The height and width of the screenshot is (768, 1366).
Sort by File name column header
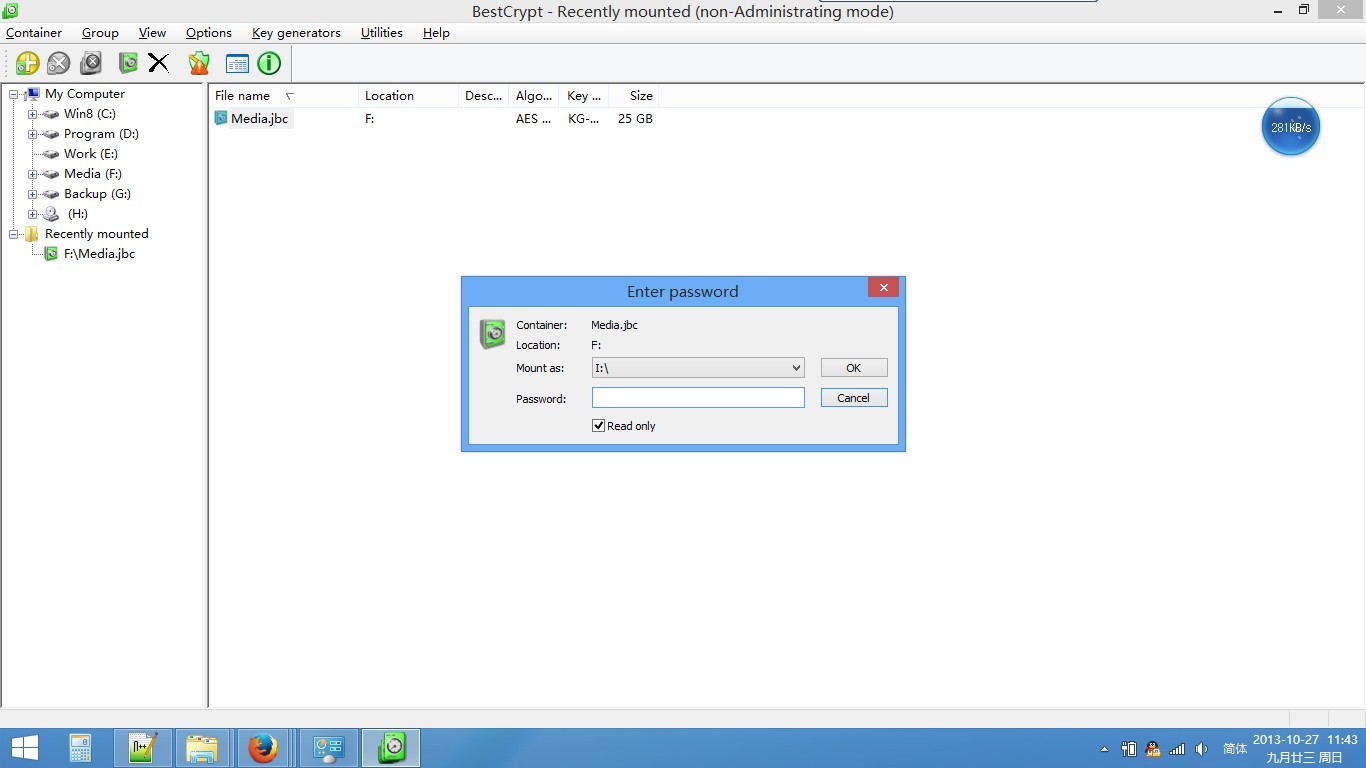point(283,96)
